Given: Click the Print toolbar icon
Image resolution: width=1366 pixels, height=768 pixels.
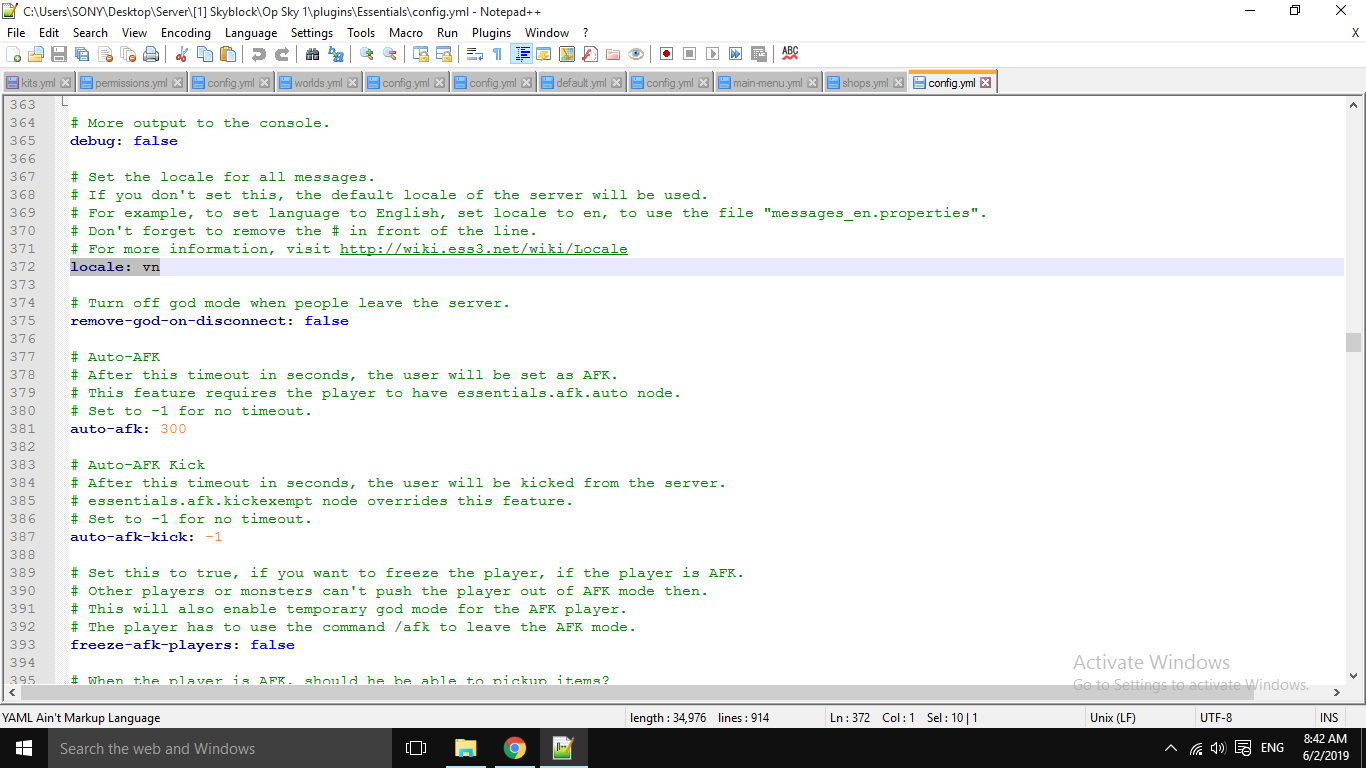Looking at the screenshot, I should point(151,54).
